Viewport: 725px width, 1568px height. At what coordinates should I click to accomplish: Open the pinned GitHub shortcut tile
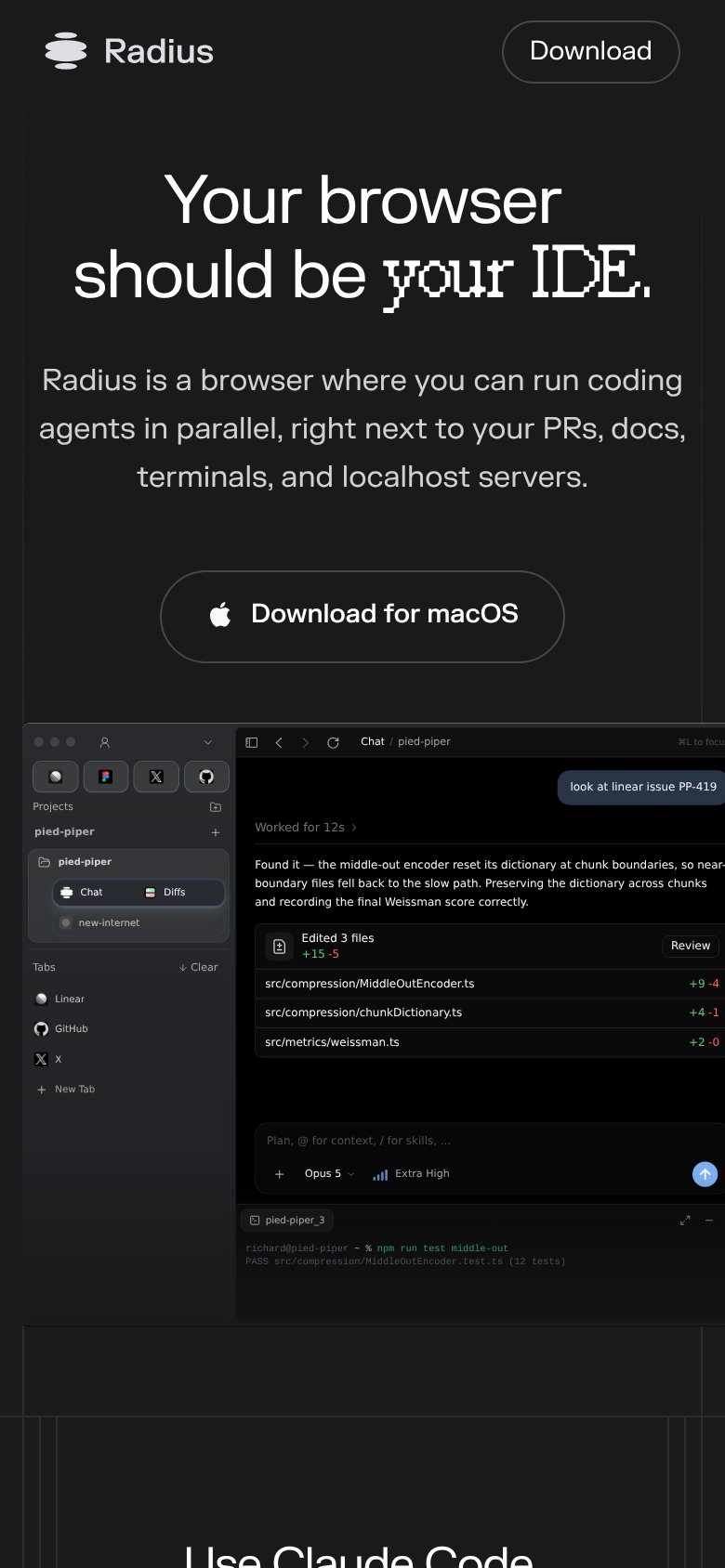click(x=206, y=777)
